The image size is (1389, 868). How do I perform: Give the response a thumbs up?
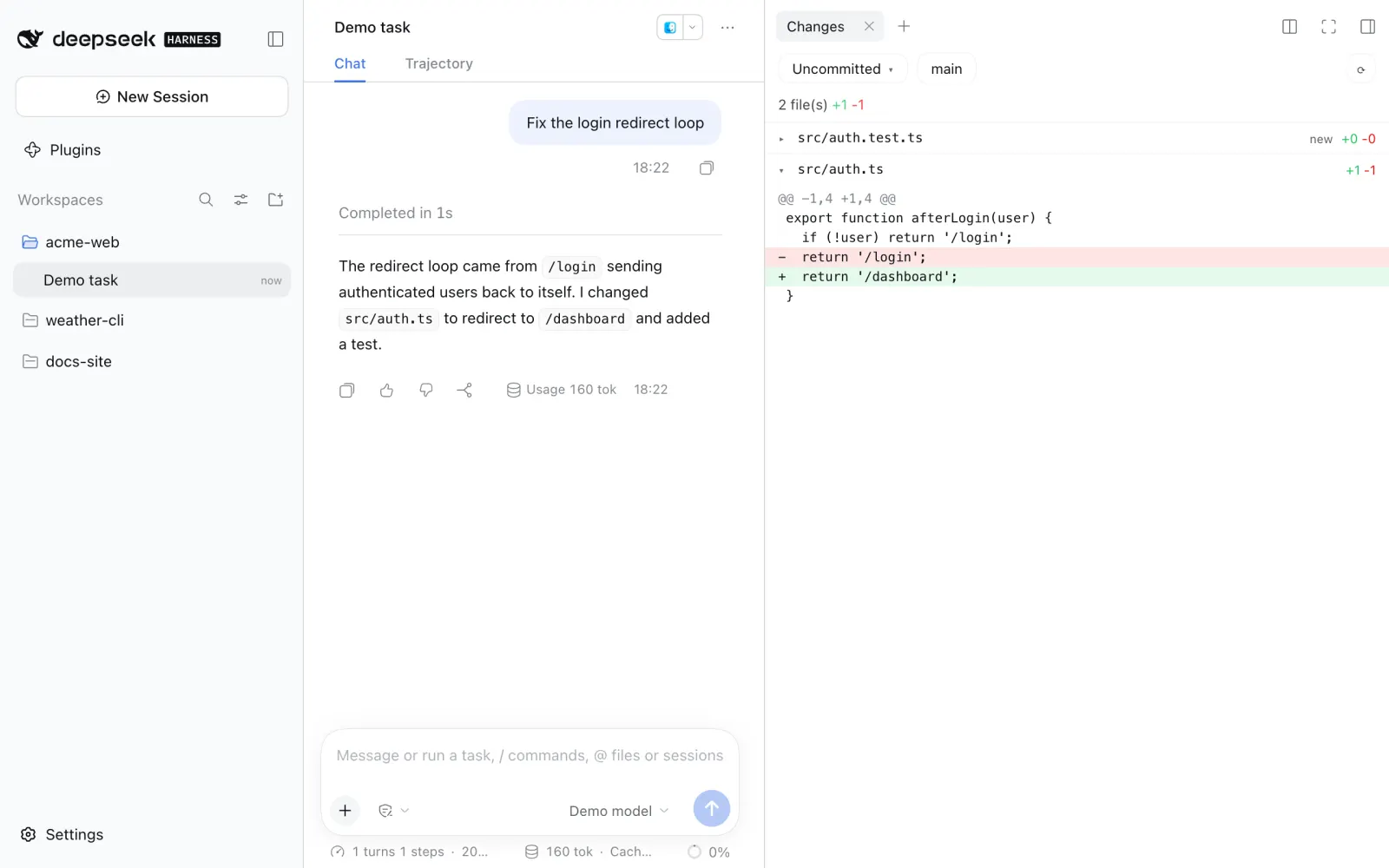(x=386, y=391)
